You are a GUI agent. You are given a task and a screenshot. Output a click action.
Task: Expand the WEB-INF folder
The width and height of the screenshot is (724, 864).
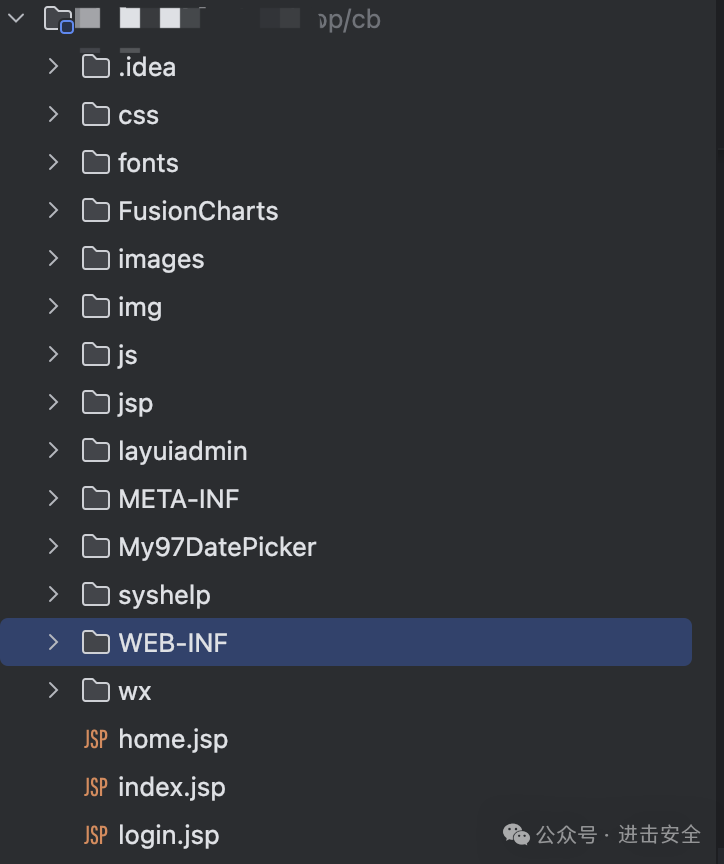(x=54, y=642)
